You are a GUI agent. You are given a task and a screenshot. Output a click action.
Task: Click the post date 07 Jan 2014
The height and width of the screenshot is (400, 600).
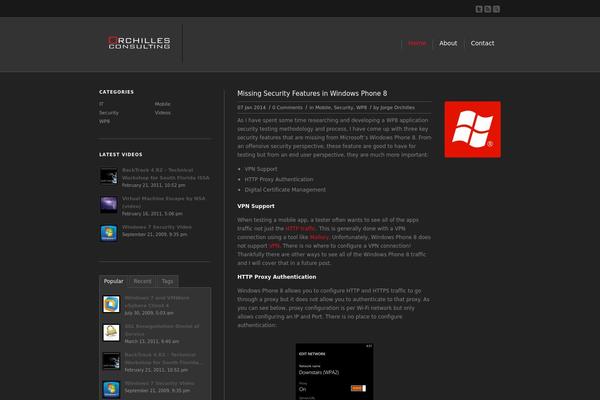point(251,108)
